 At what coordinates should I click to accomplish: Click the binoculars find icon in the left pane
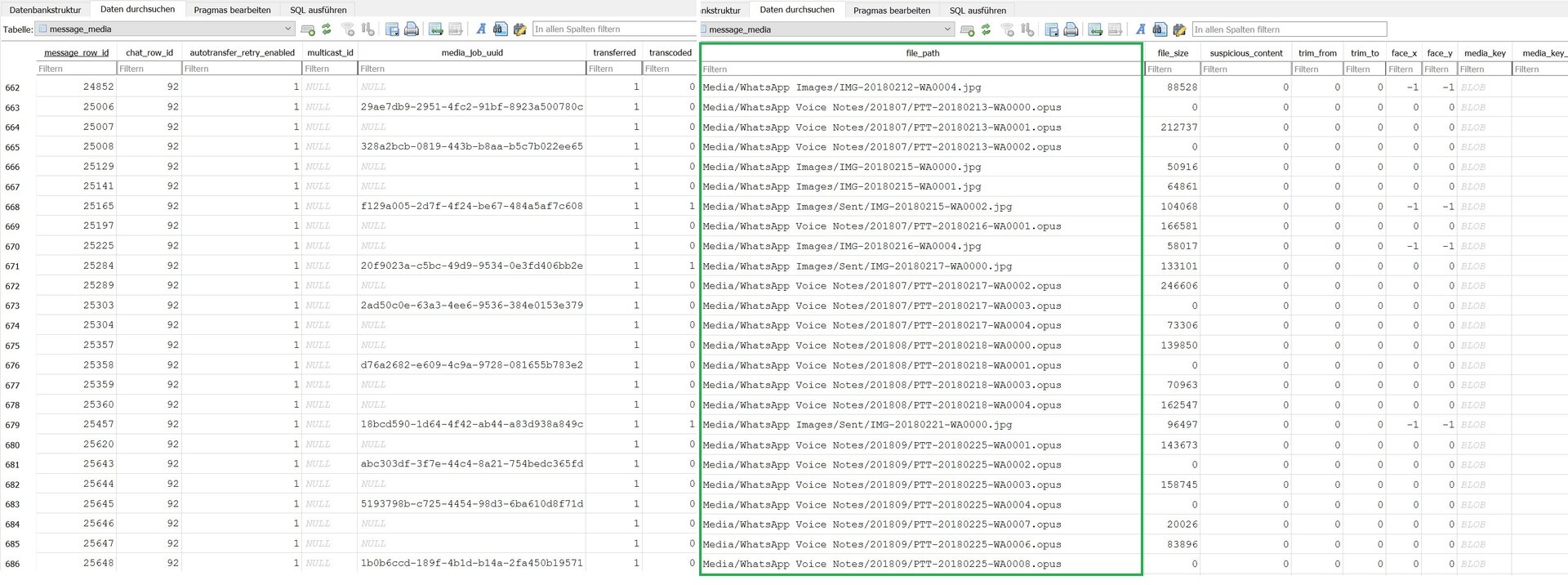[500, 29]
